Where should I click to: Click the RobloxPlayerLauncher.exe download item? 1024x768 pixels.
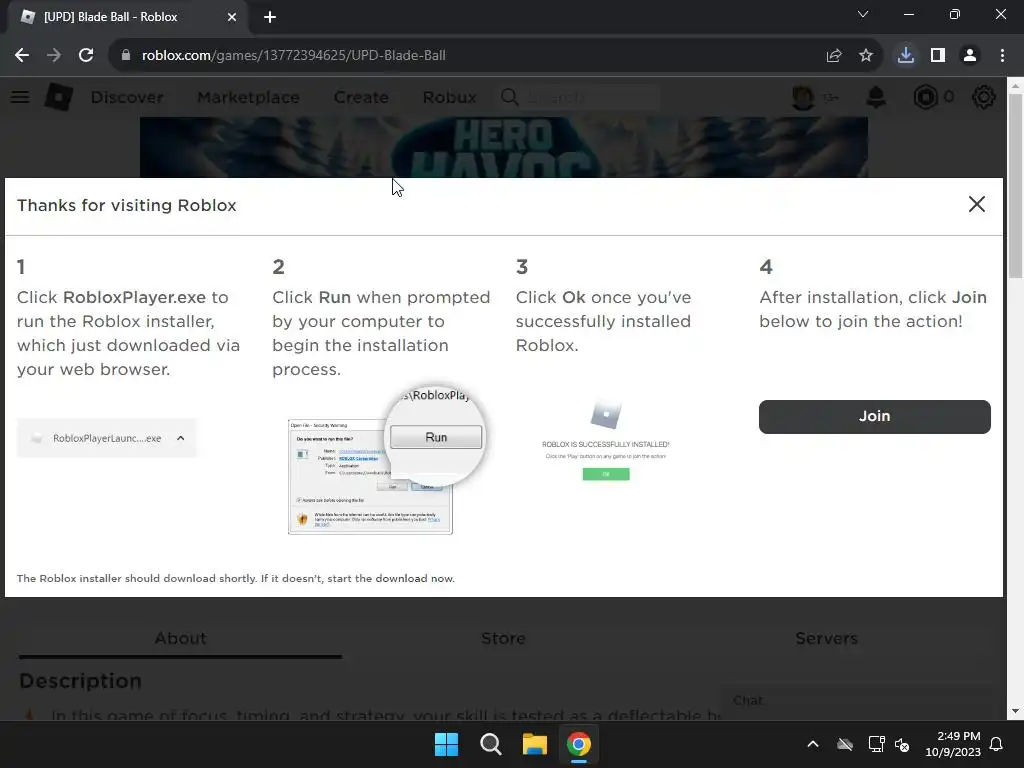106,438
